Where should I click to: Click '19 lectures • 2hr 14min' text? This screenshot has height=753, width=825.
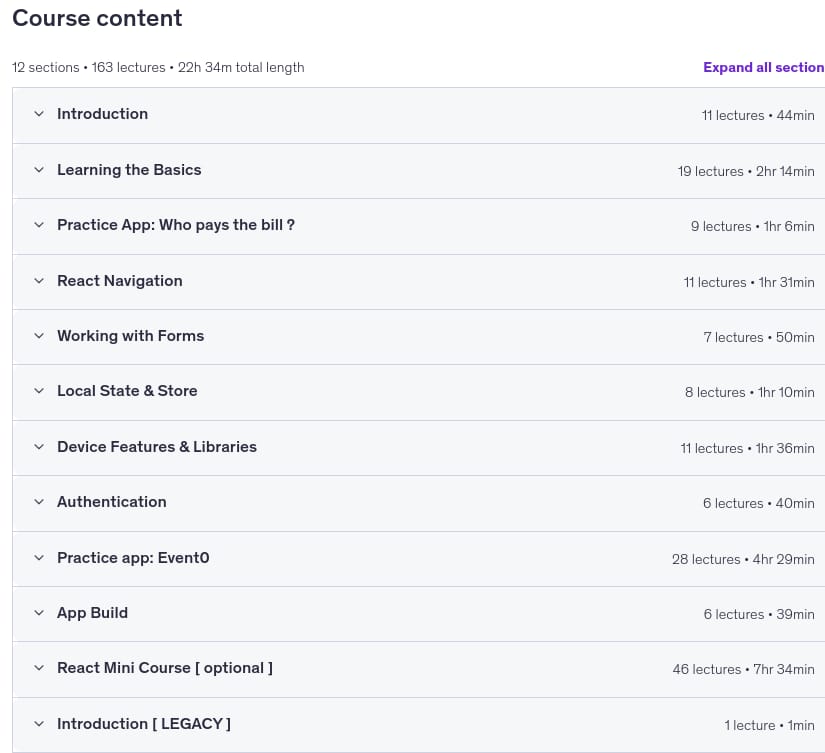point(746,171)
